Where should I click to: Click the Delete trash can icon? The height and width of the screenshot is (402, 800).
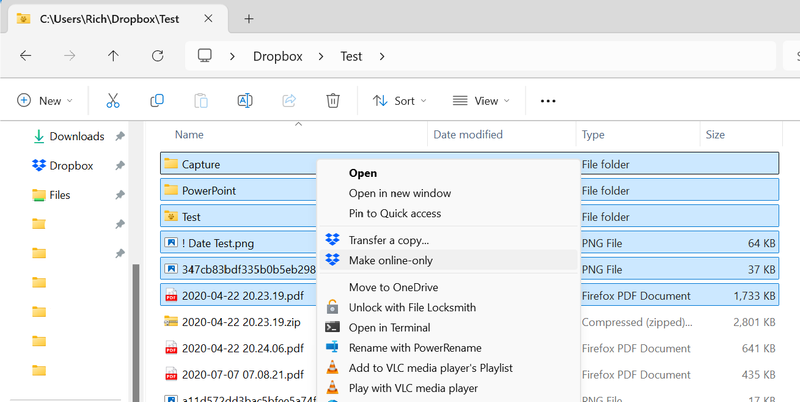tap(333, 101)
